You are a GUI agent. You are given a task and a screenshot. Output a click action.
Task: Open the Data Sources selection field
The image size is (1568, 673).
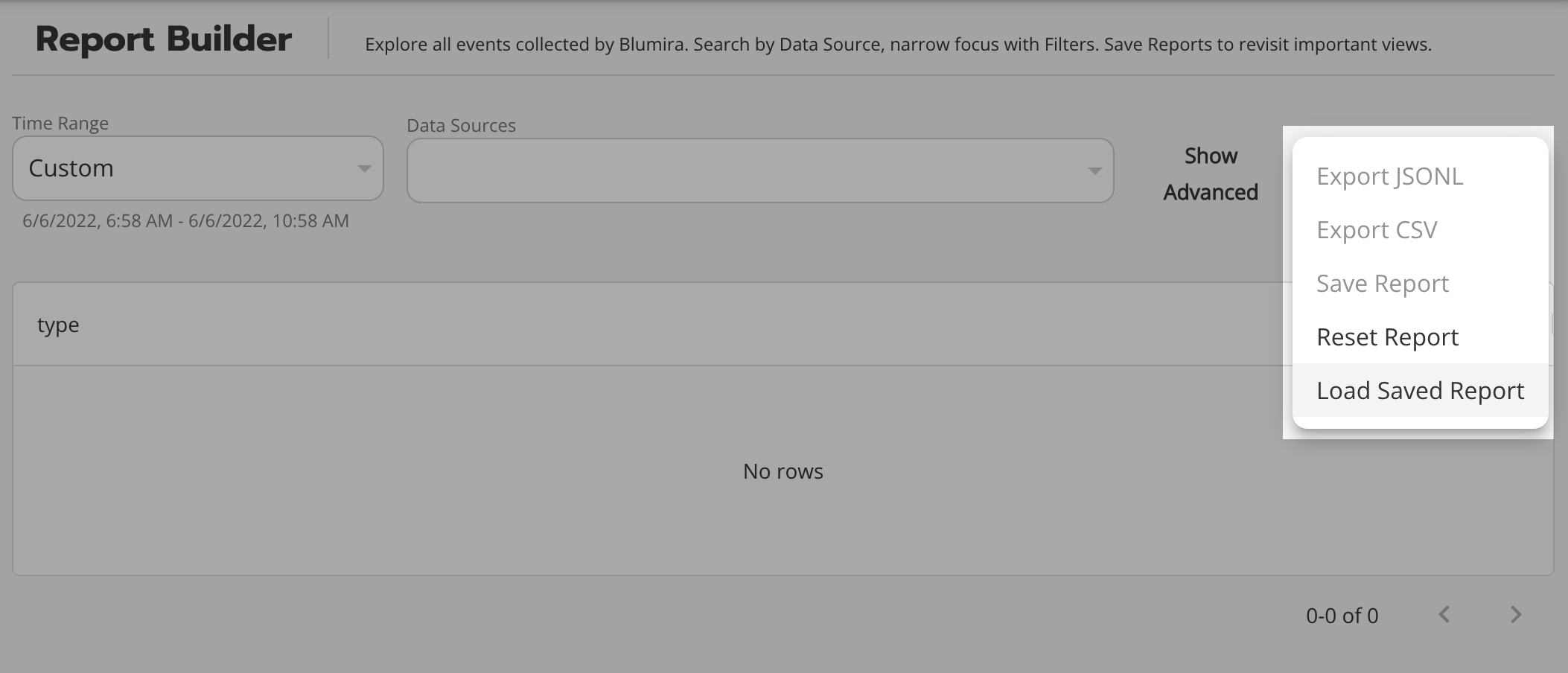pyautogui.click(x=745, y=171)
